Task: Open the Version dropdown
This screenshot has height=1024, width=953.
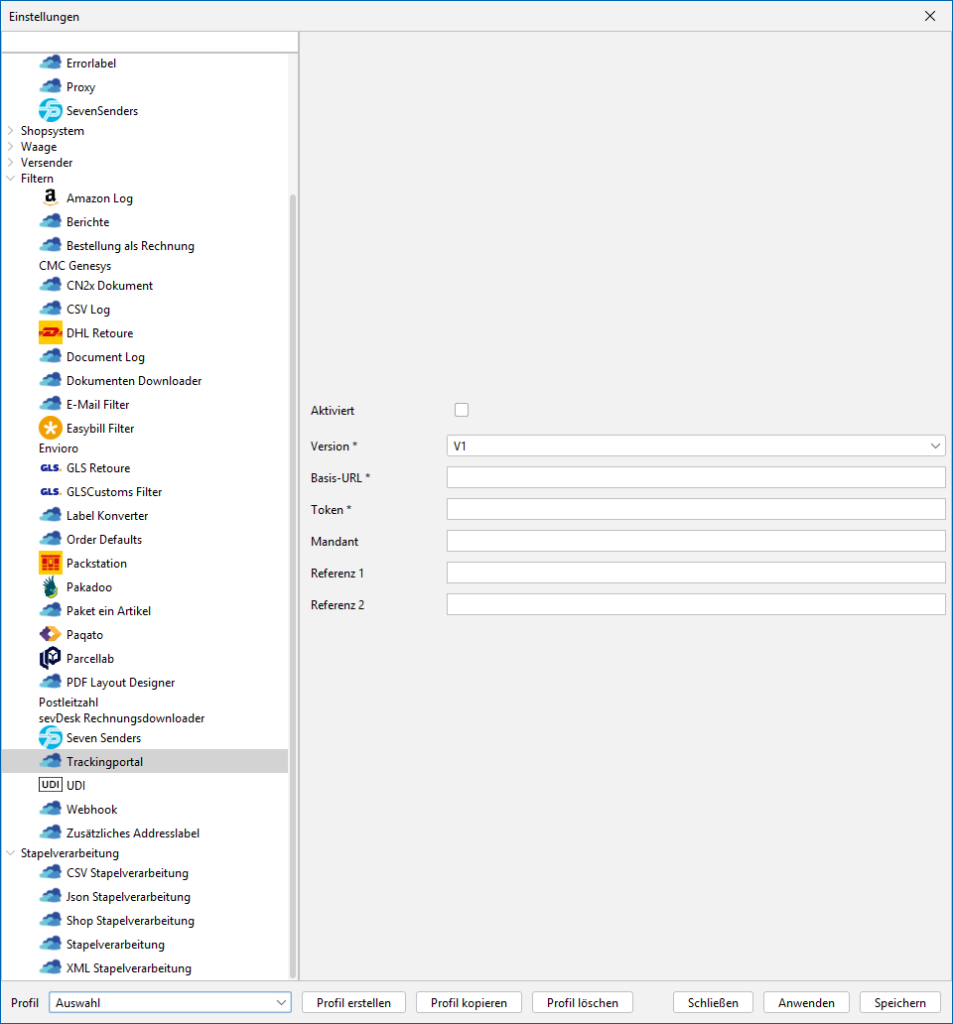Action: point(696,446)
